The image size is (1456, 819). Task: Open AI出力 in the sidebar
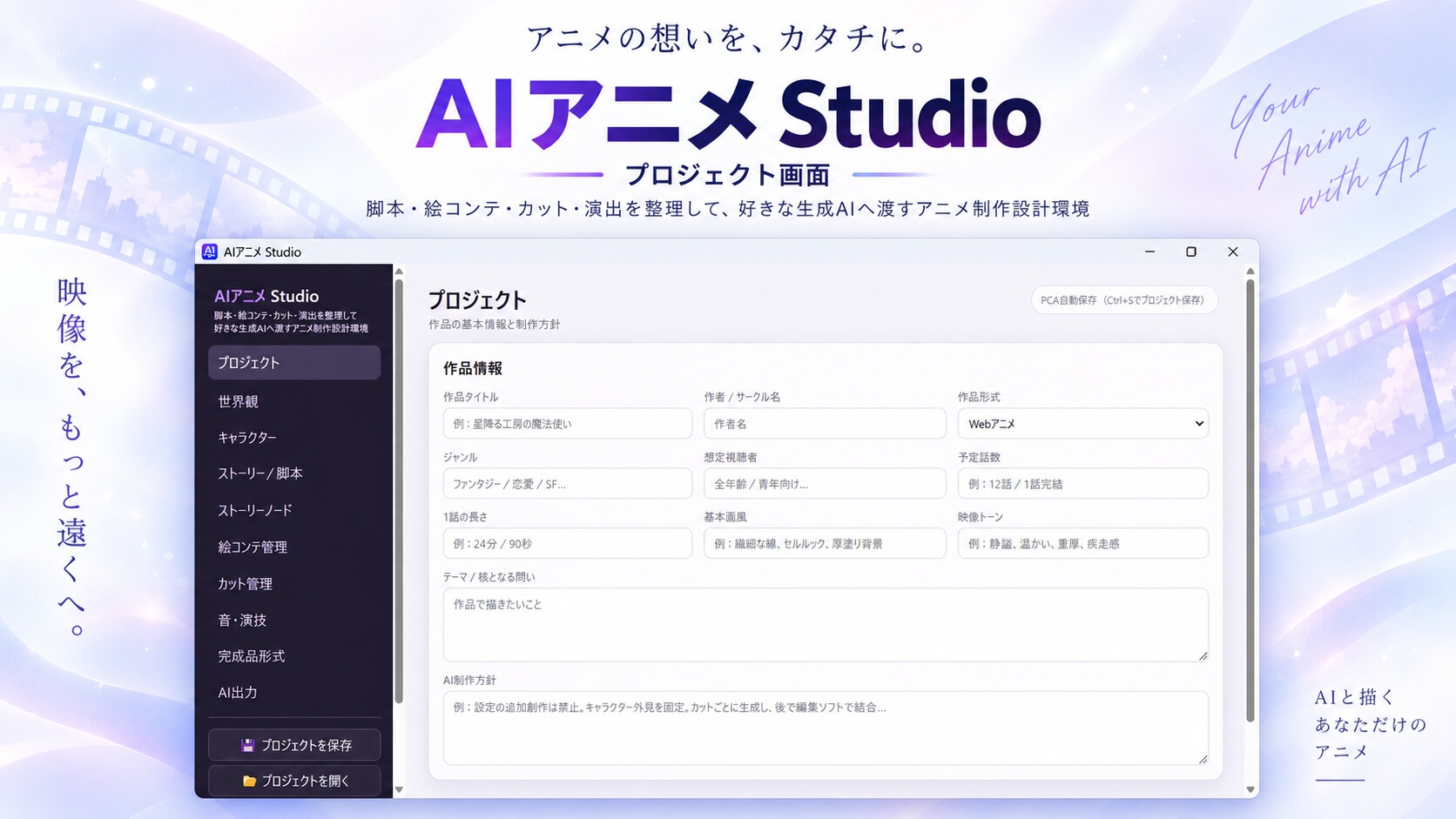tap(294, 692)
